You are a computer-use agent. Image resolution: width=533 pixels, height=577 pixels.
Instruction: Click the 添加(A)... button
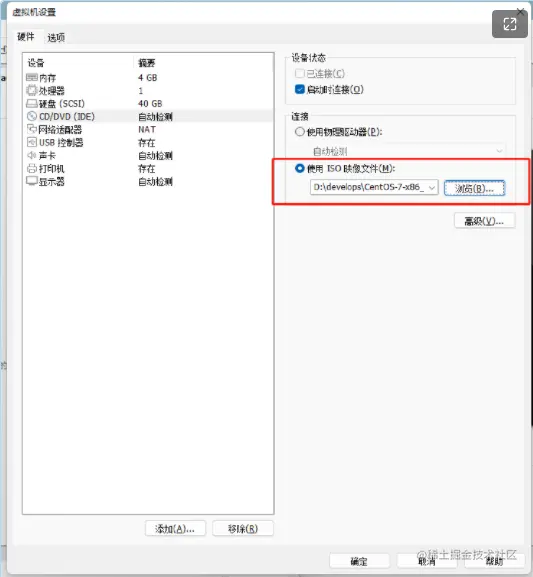click(x=175, y=529)
